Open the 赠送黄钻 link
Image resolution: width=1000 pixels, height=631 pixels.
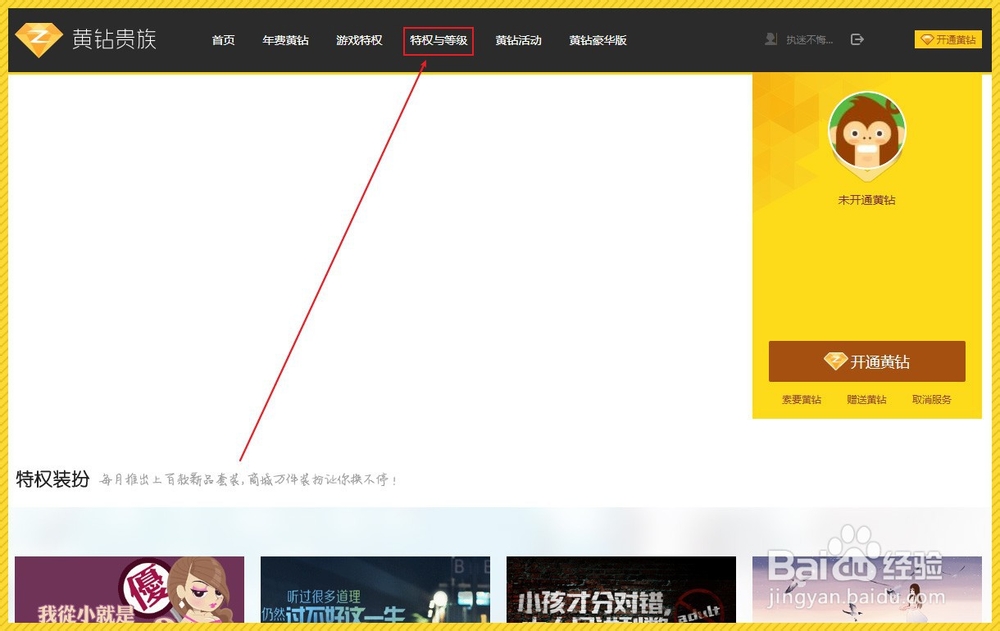[x=867, y=400]
